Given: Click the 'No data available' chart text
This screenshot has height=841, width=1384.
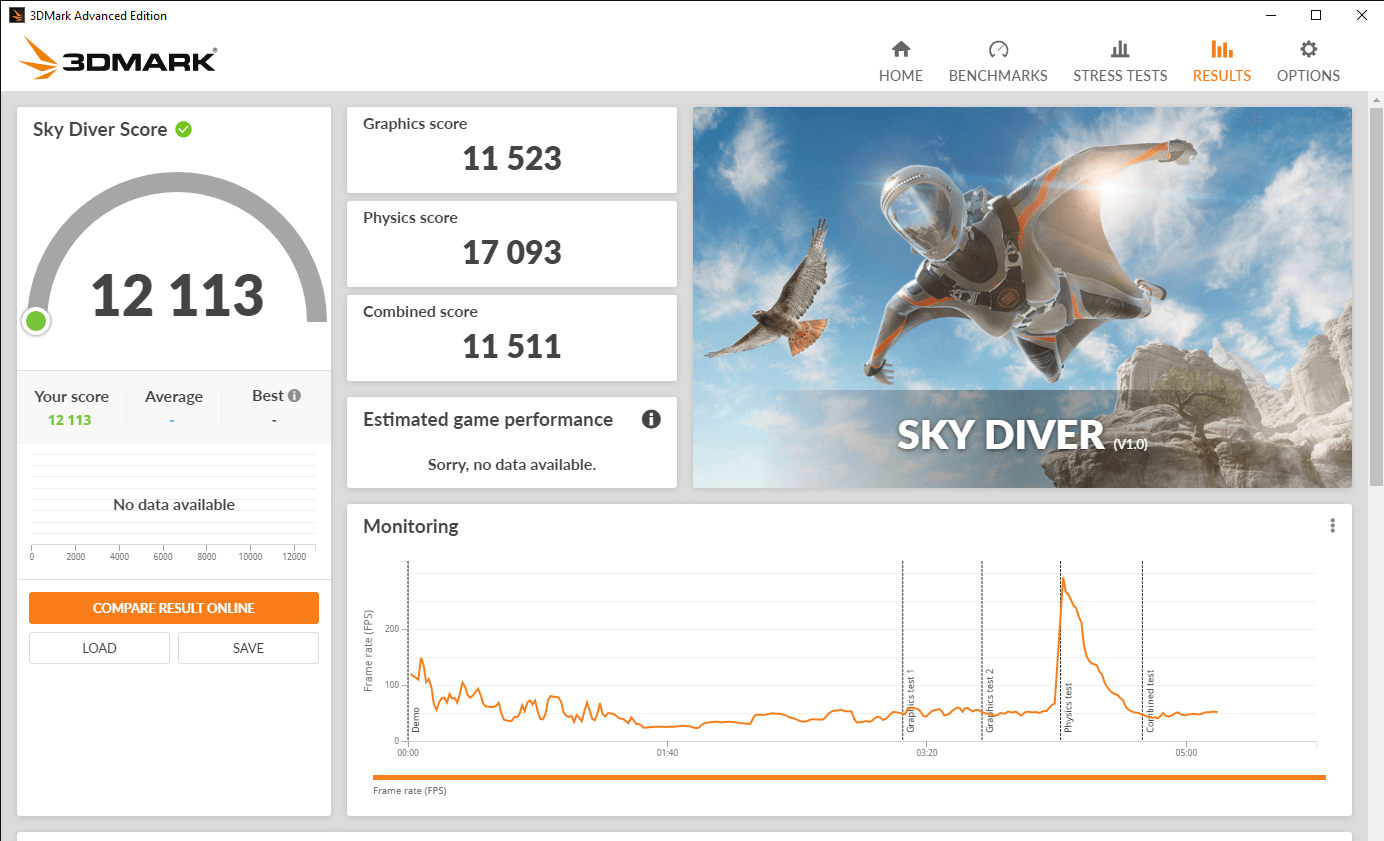Looking at the screenshot, I should click(174, 505).
